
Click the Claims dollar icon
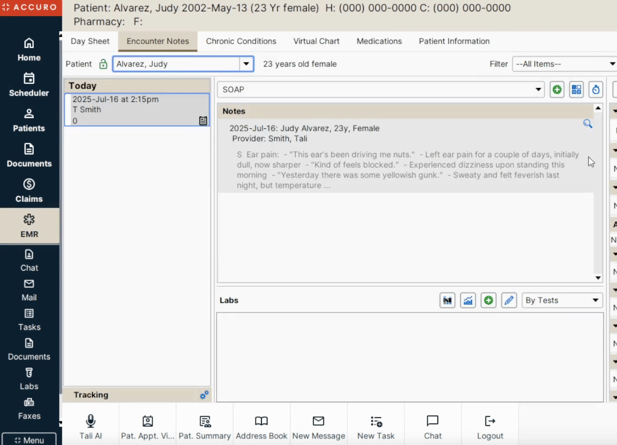pos(29,190)
